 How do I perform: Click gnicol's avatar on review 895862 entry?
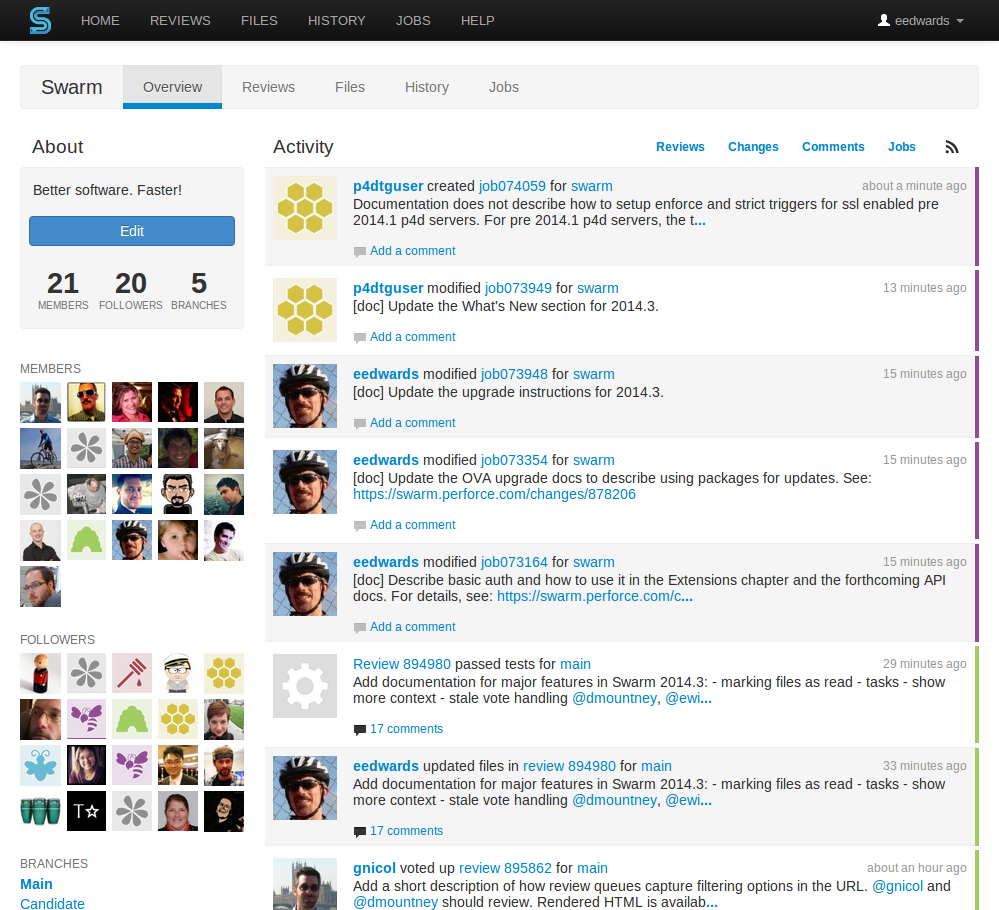tap(305, 884)
